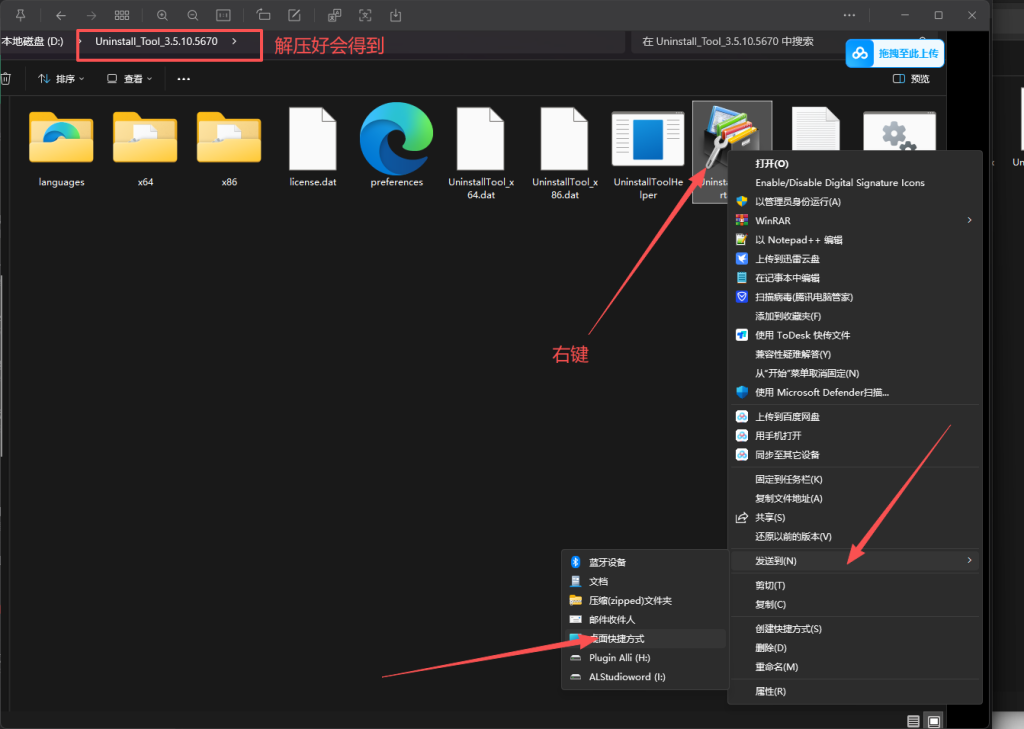Choose Enable/Disable Digital Signature Icons
This screenshot has width=1024, height=729.
point(856,182)
